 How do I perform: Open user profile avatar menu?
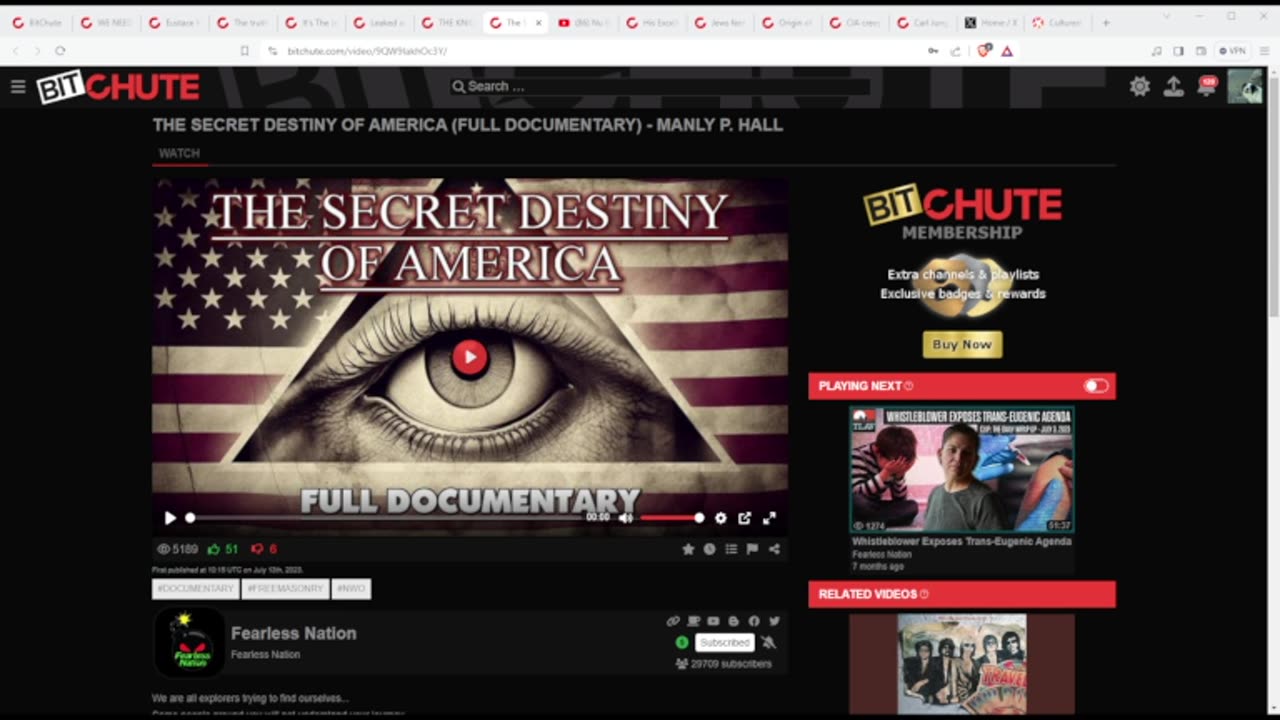(1245, 87)
